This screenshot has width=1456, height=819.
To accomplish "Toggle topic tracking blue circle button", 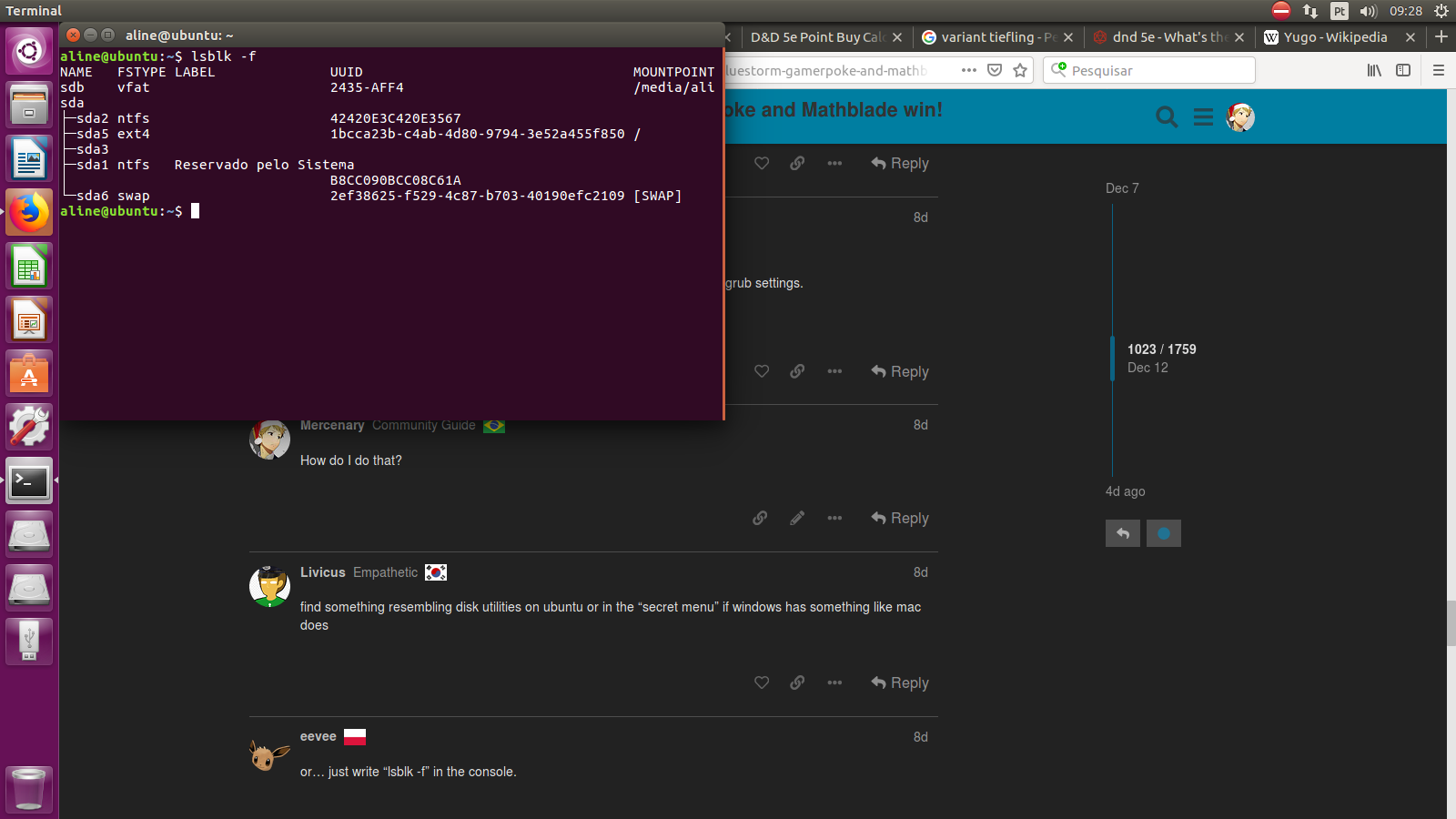I will click(x=1164, y=533).
